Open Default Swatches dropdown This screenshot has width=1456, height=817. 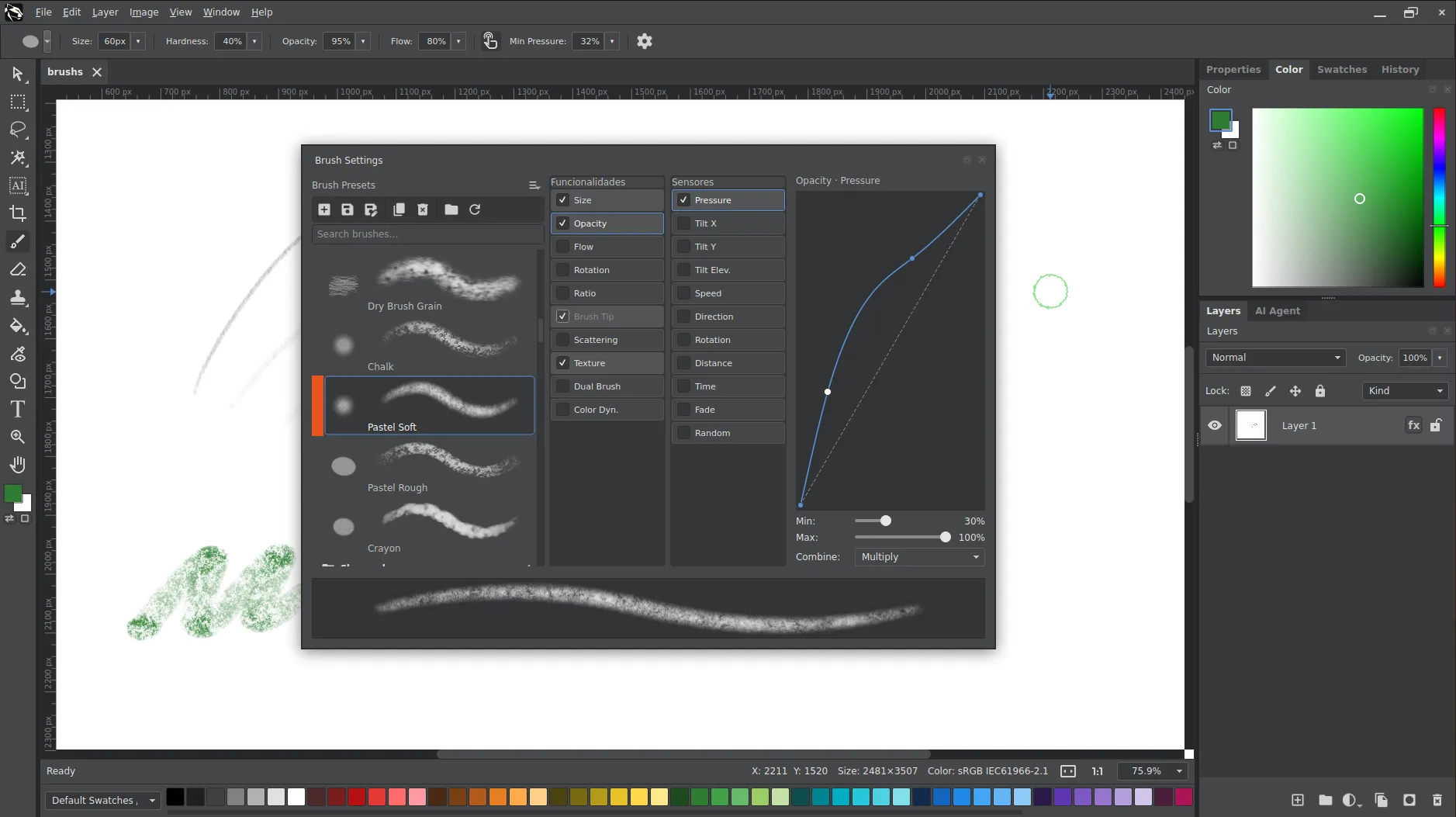click(103, 800)
